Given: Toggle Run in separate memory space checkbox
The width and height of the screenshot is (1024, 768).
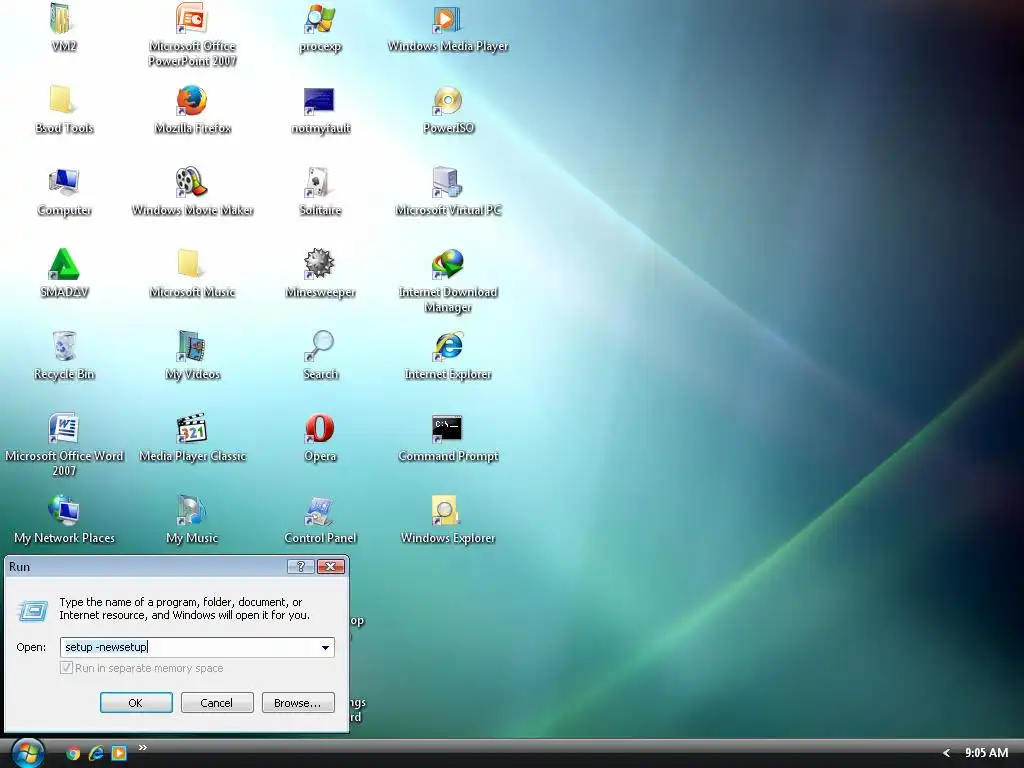Looking at the screenshot, I should pos(66,667).
